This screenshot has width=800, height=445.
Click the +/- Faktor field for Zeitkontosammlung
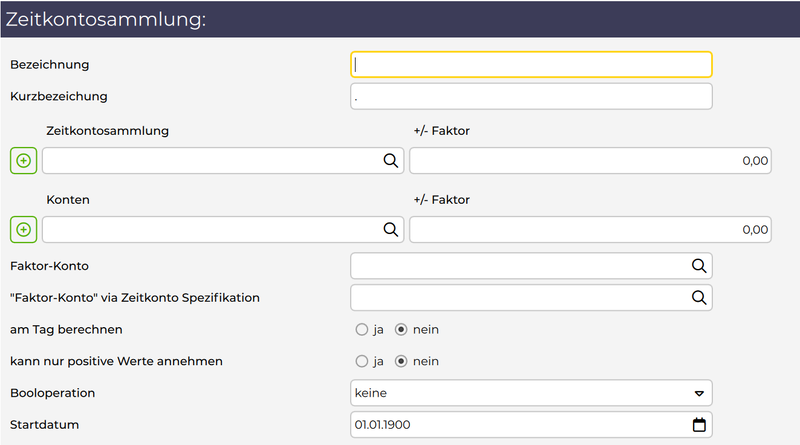coord(590,160)
